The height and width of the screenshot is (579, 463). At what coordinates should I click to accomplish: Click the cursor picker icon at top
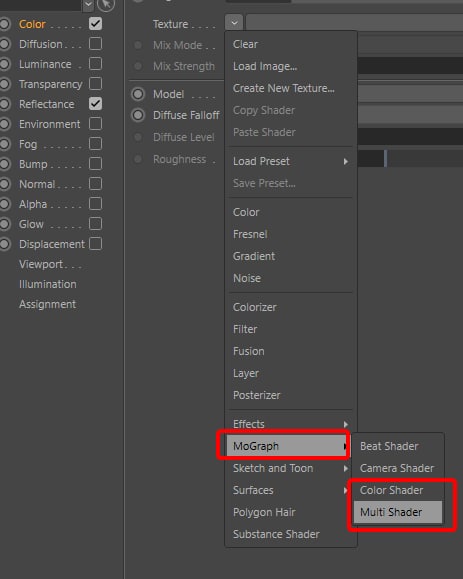point(106,4)
